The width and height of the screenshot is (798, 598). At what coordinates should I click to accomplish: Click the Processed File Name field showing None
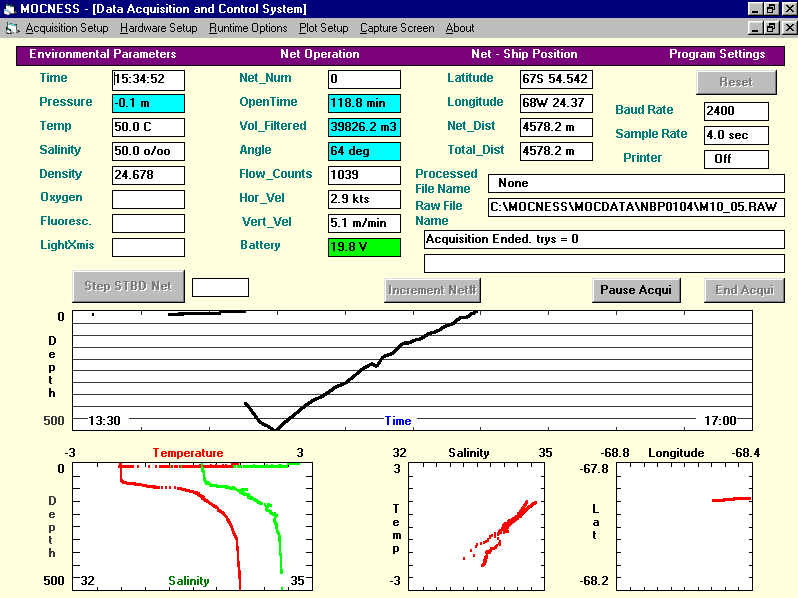pos(636,183)
